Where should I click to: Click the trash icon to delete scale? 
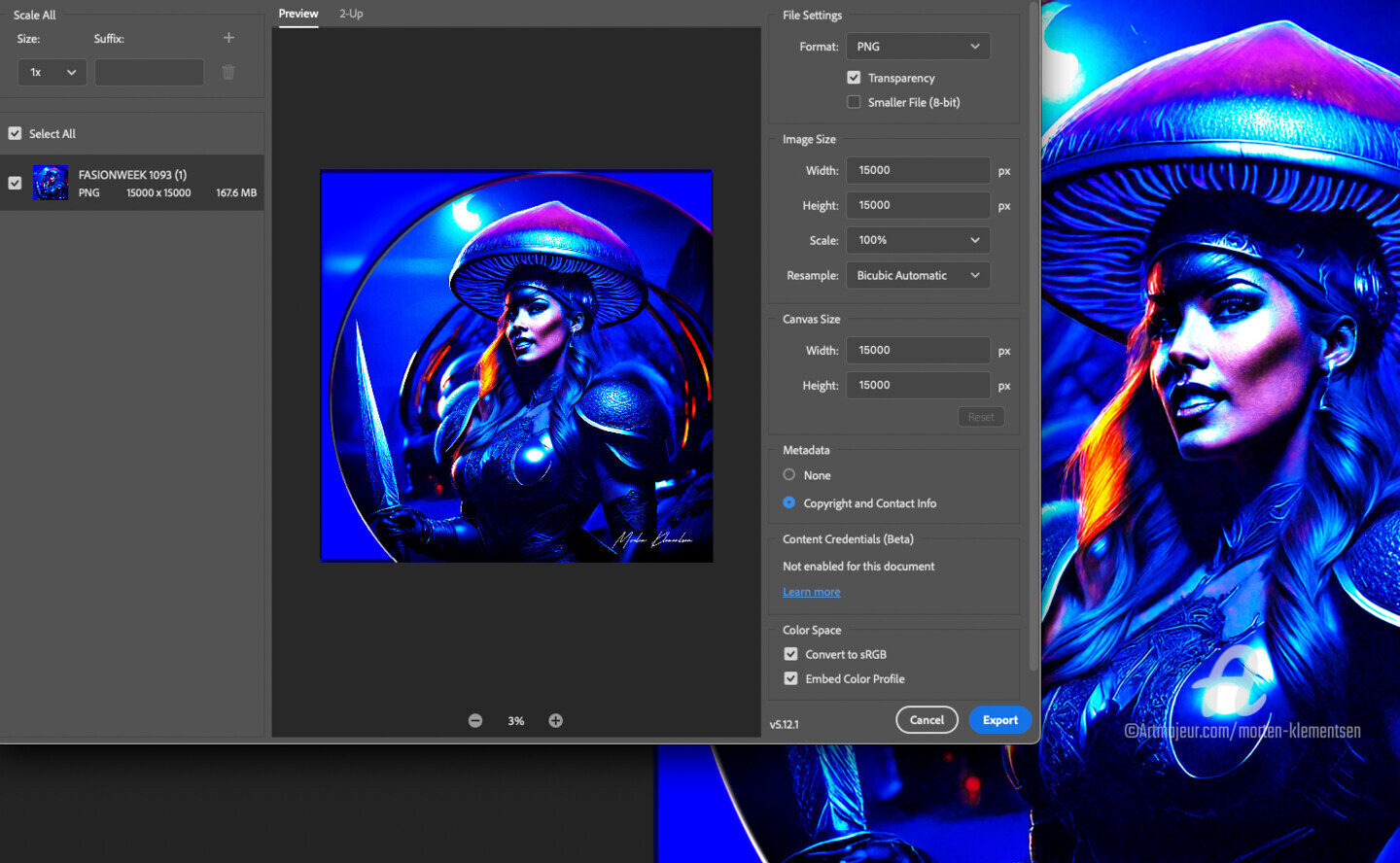click(x=228, y=73)
